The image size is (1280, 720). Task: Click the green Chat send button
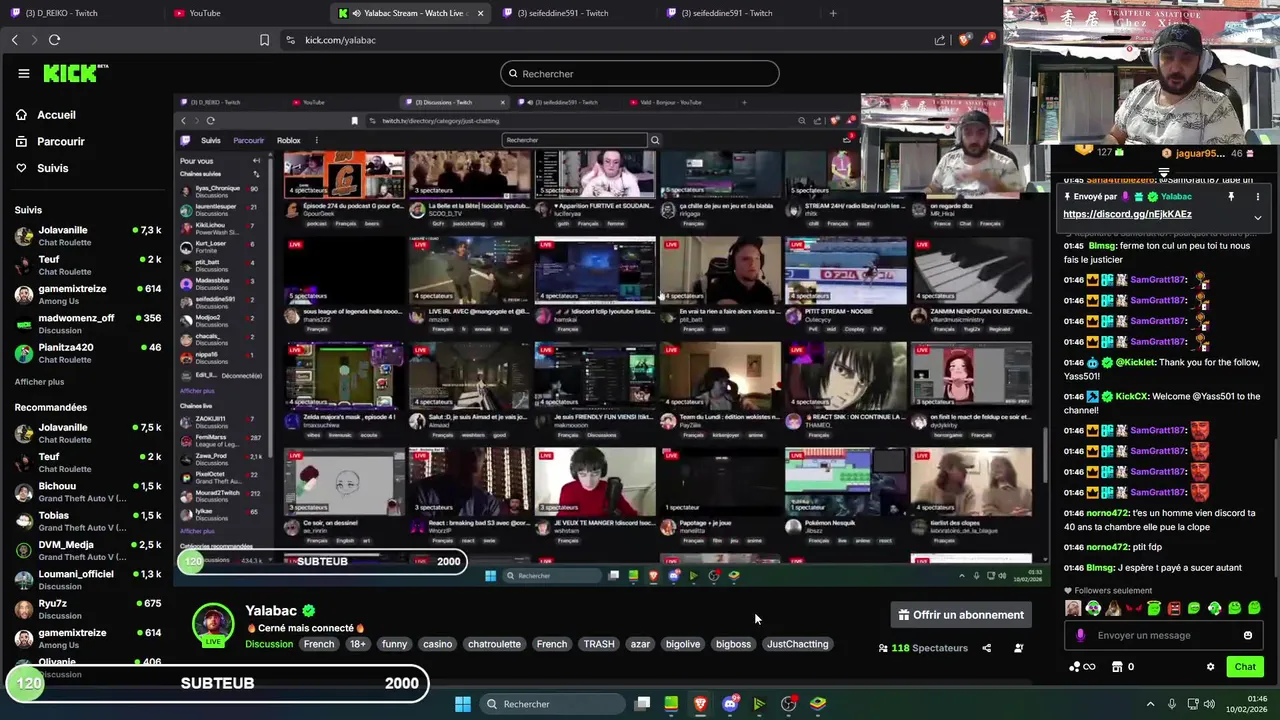[x=1245, y=667]
